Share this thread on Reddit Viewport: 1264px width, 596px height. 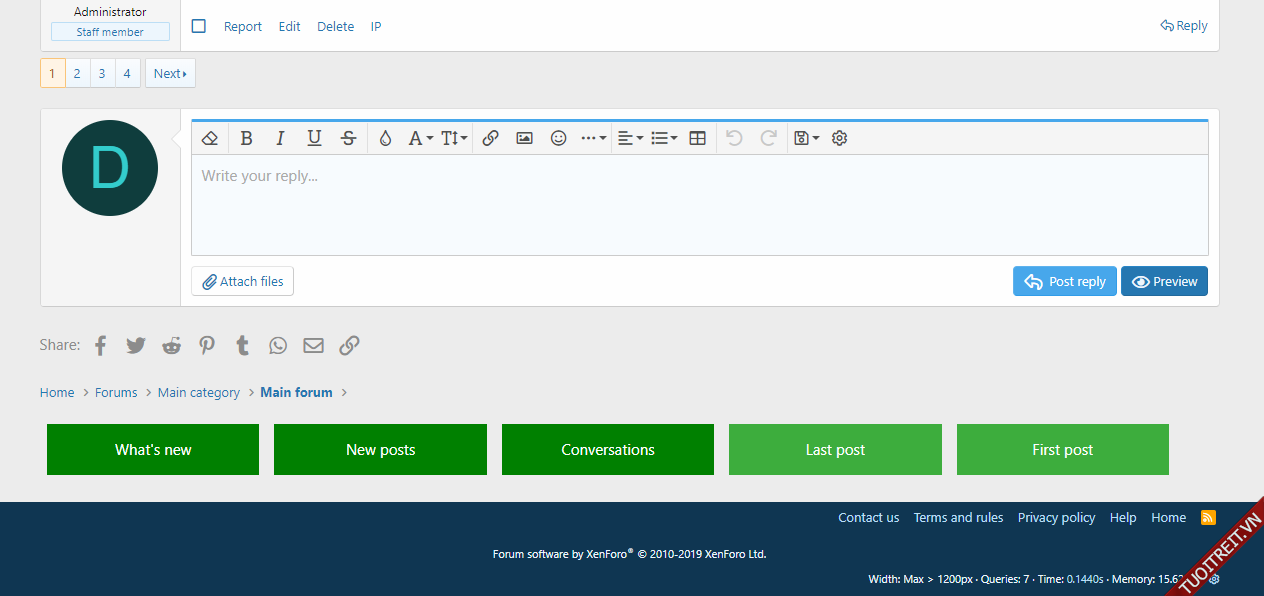pos(172,345)
